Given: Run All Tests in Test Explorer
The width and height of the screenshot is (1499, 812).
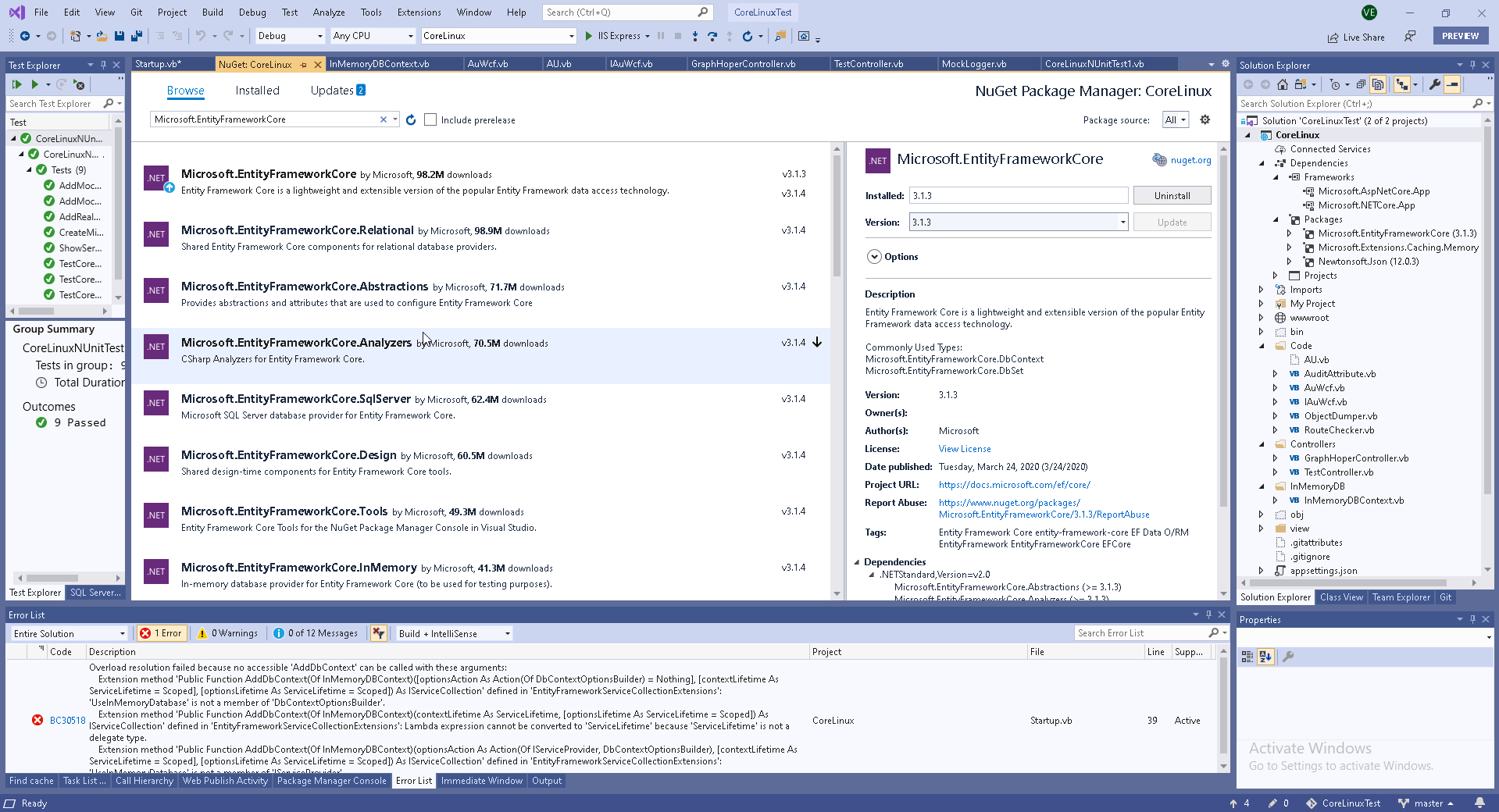Looking at the screenshot, I should (16, 84).
